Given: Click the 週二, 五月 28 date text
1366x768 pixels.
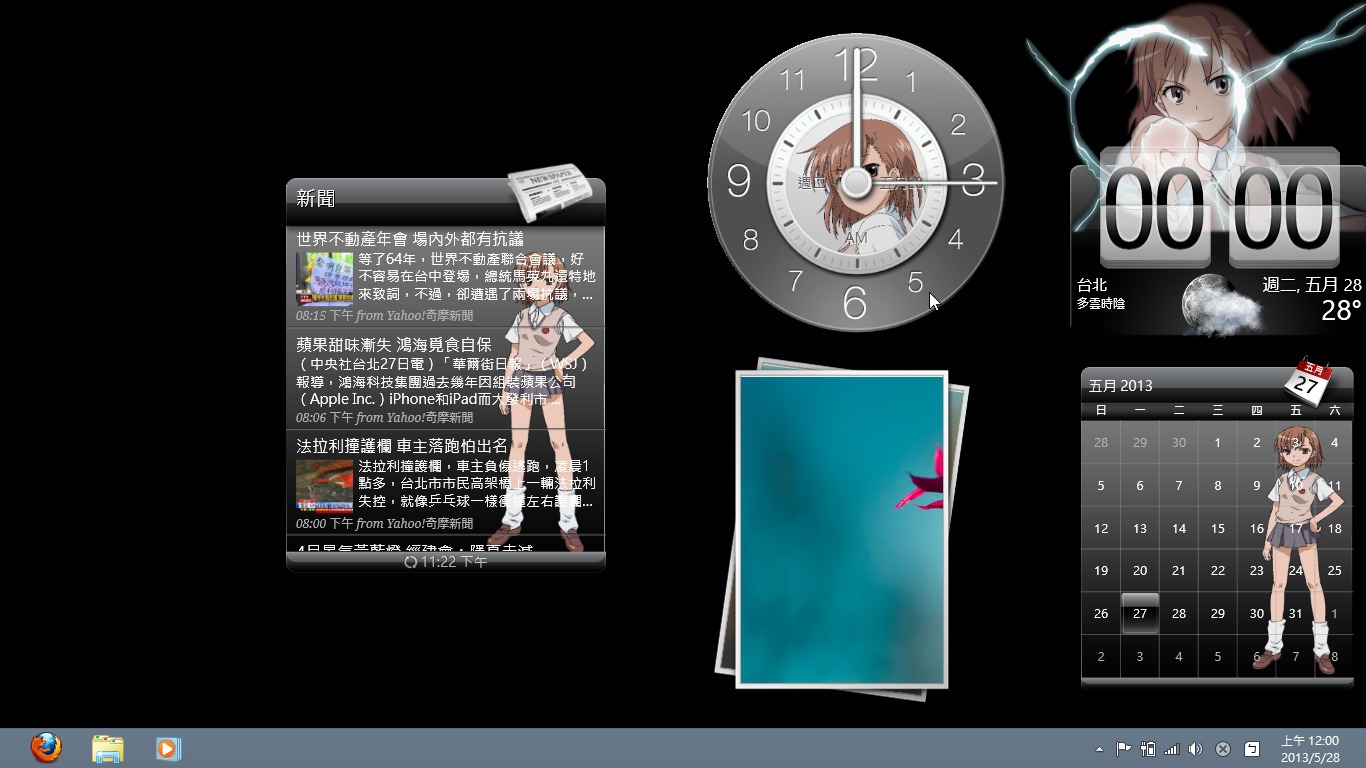Looking at the screenshot, I should tap(1312, 285).
